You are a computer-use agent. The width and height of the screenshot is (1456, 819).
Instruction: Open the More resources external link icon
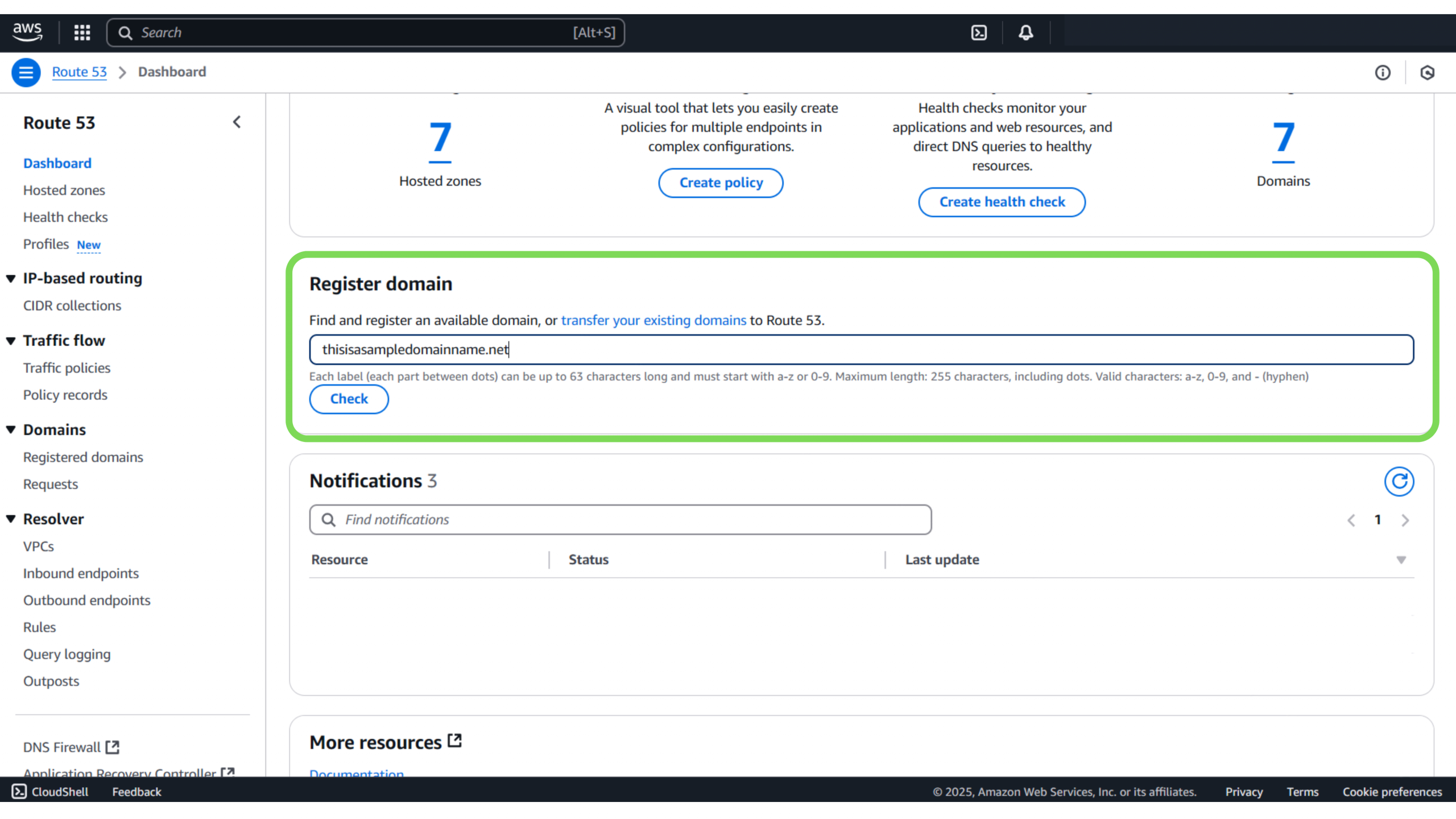pyautogui.click(x=454, y=741)
